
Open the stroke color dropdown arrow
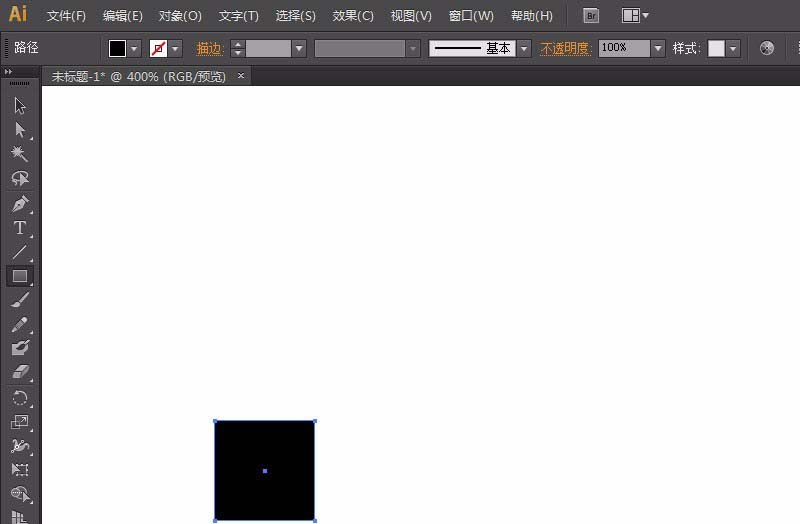pos(176,49)
